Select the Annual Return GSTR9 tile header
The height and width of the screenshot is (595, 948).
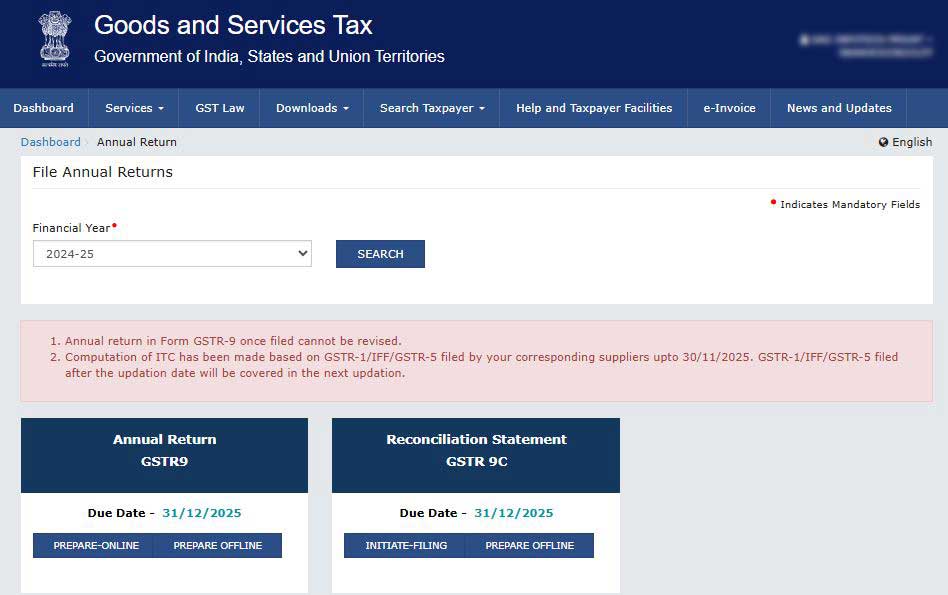[x=164, y=451]
